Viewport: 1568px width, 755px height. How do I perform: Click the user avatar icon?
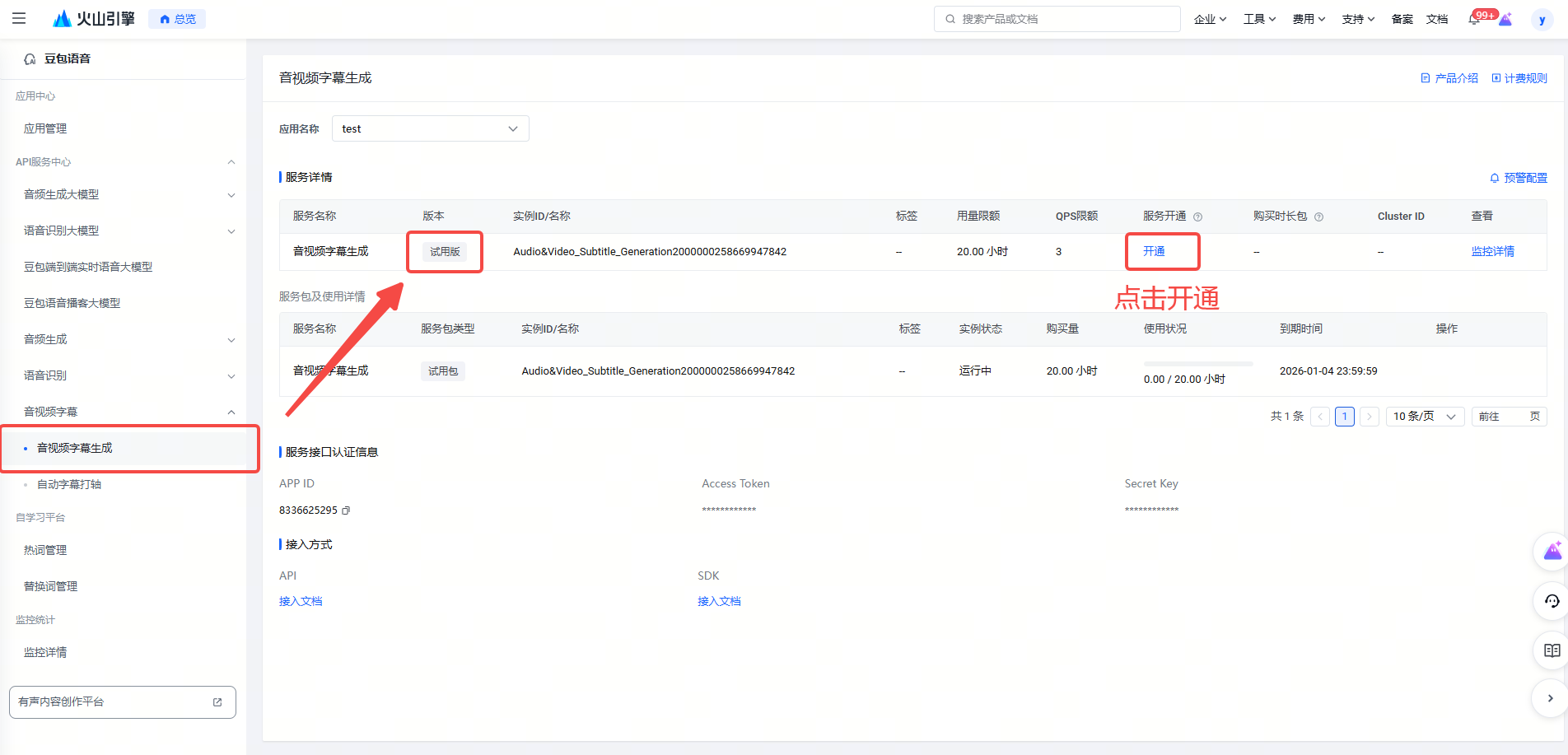point(1542,20)
